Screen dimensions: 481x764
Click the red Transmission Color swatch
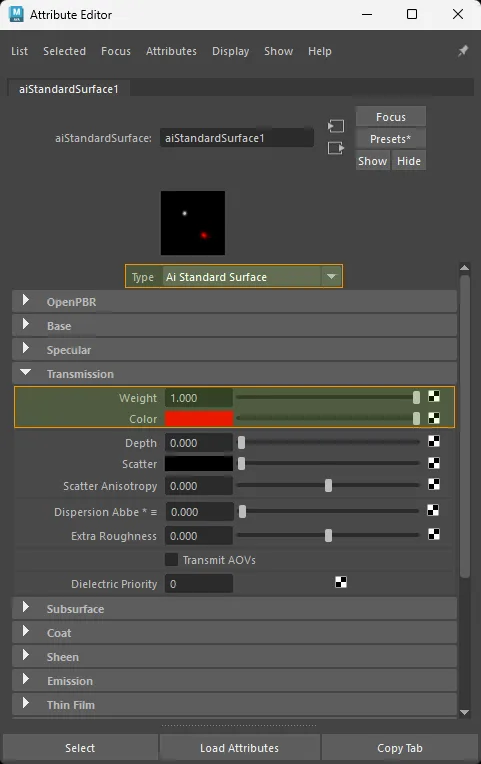pyautogui.click(x=199, y=419)
